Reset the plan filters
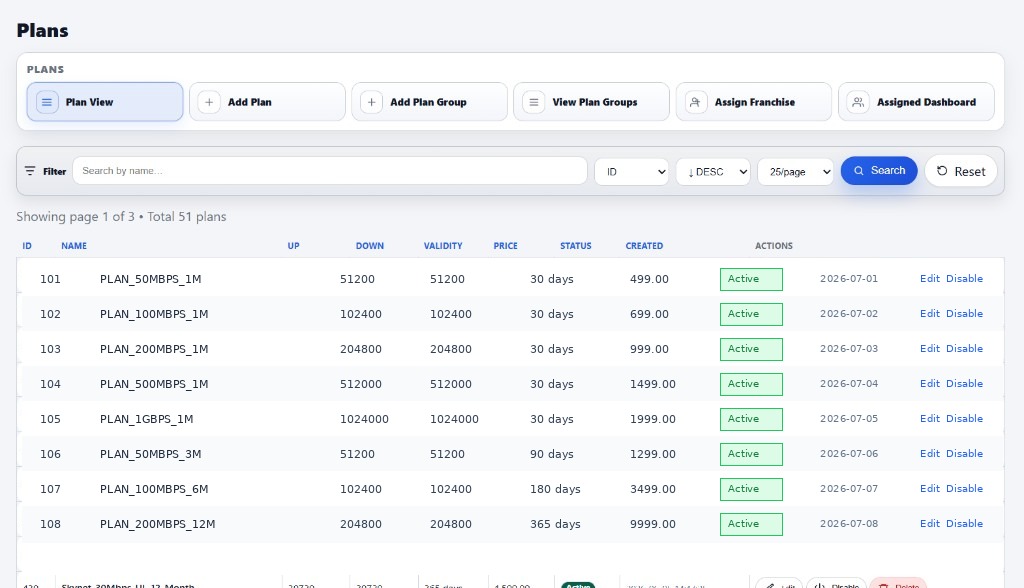1024x588 pixels. [x=961, y=171]
